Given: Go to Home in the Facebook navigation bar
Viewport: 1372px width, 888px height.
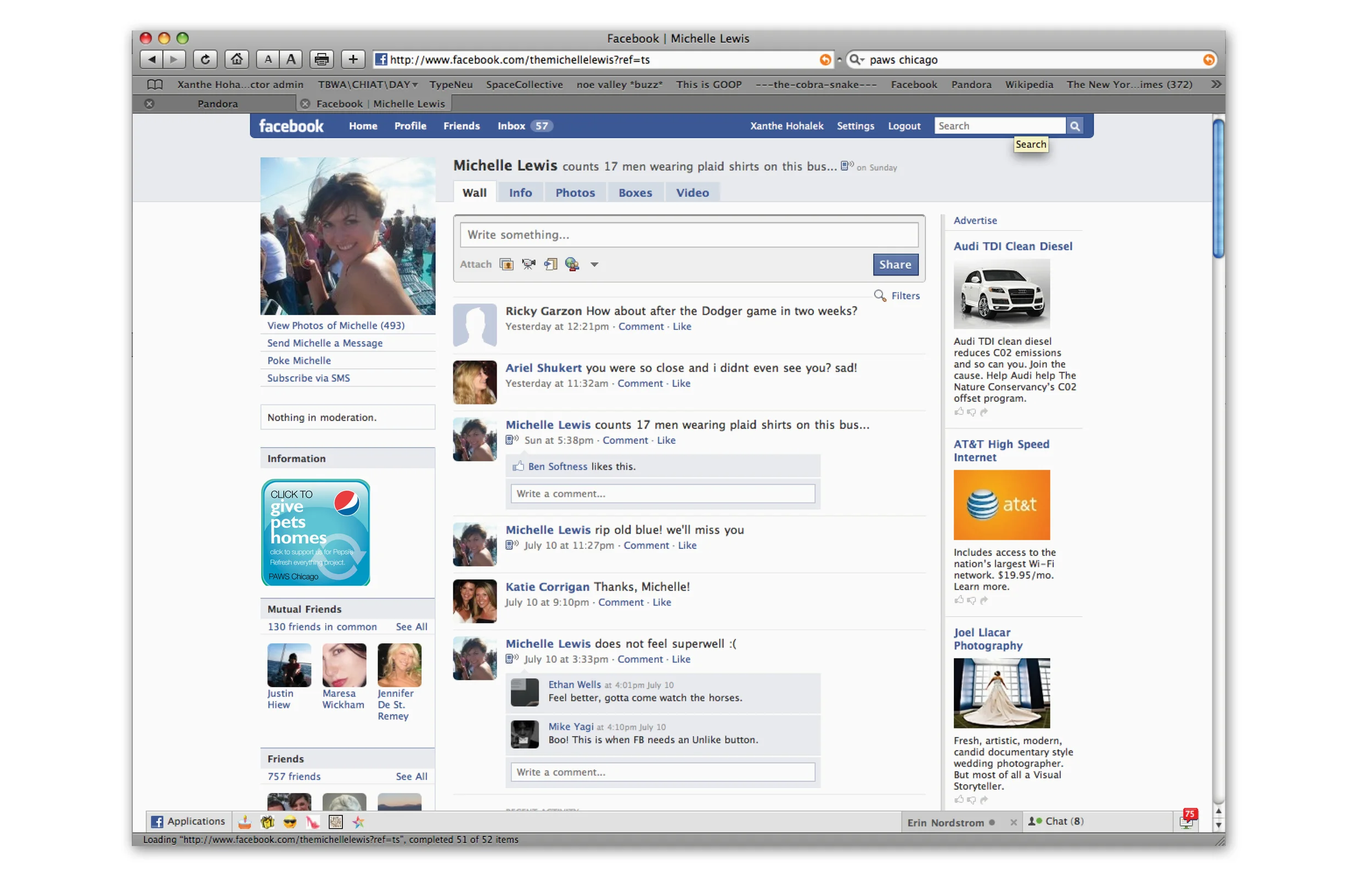Looking at the screenshot, I should [363, 126].
